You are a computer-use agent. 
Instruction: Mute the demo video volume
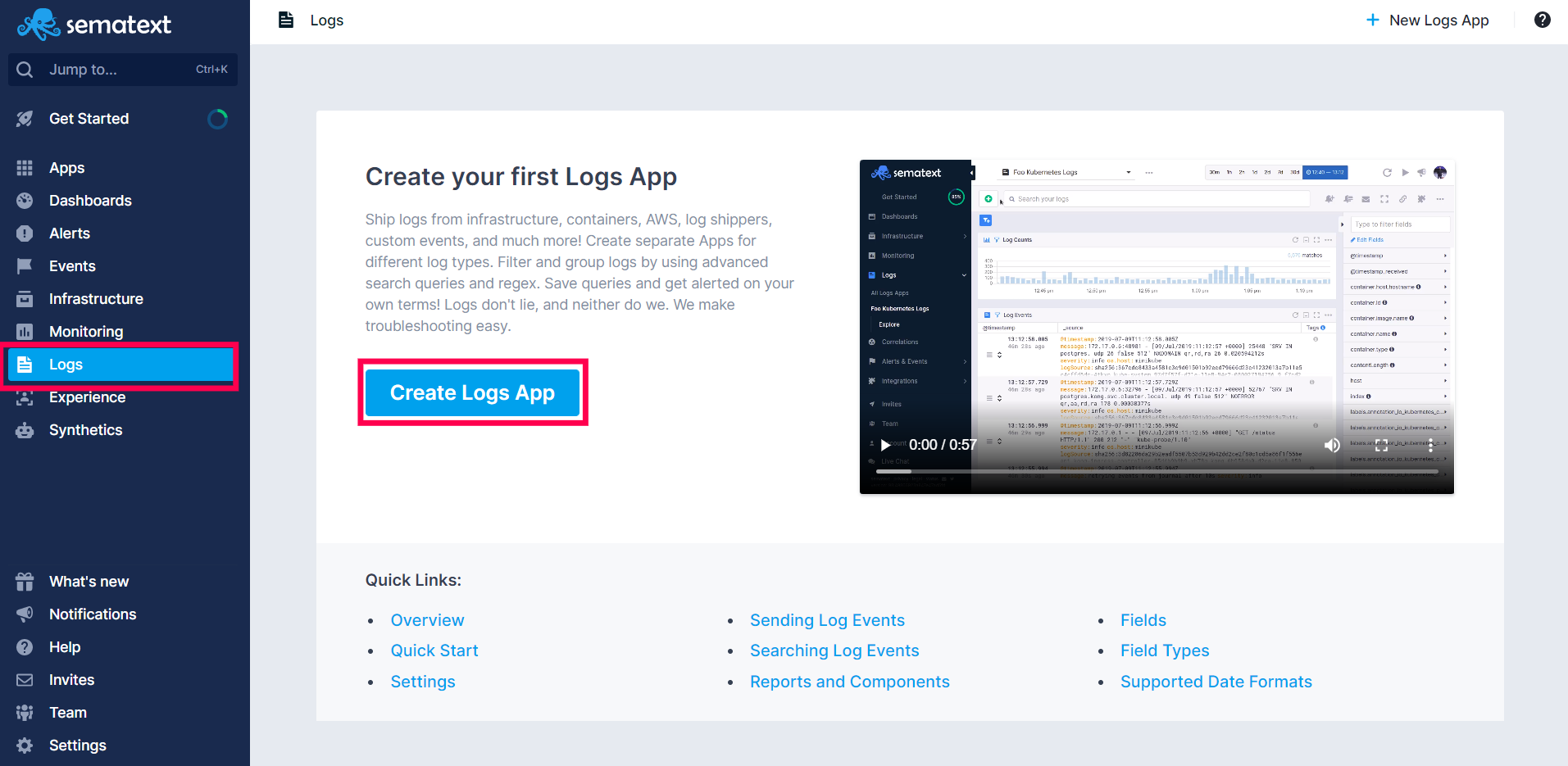coord(1332,445)
